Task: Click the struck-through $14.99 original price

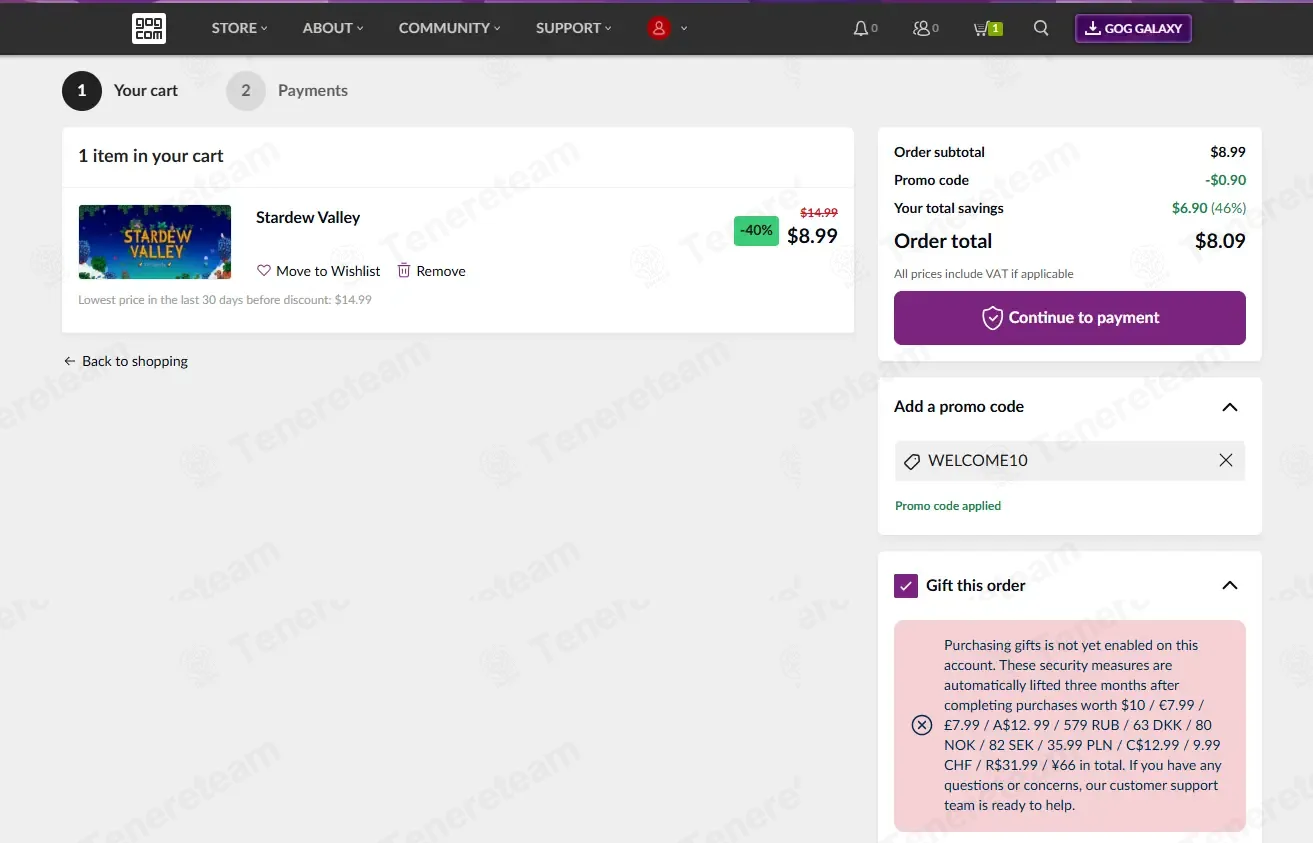Action: 819,213
